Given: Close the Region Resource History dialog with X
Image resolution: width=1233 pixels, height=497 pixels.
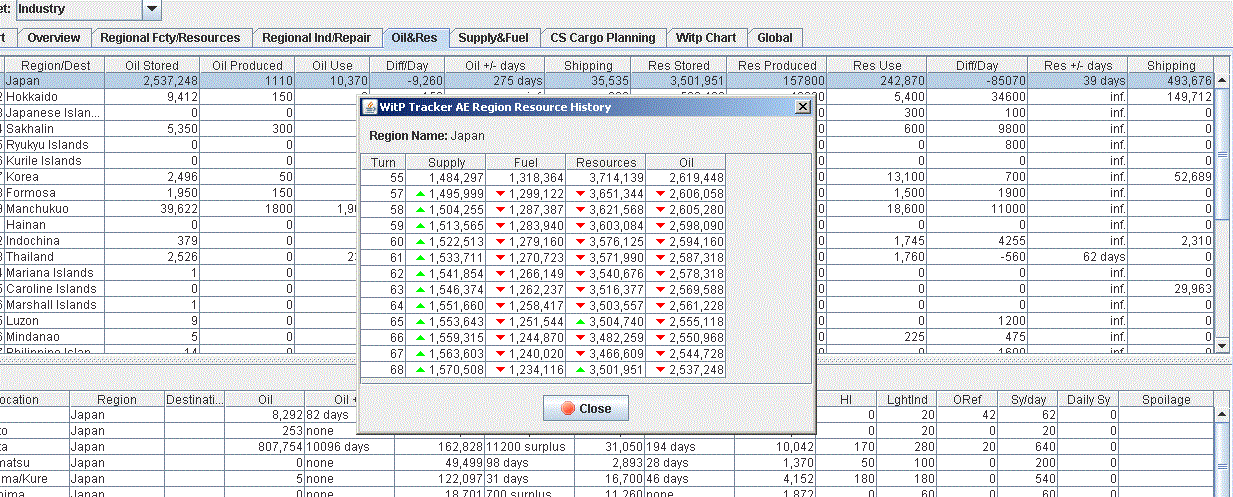Looking at the screenshot, I should click(x=802, y=106).
